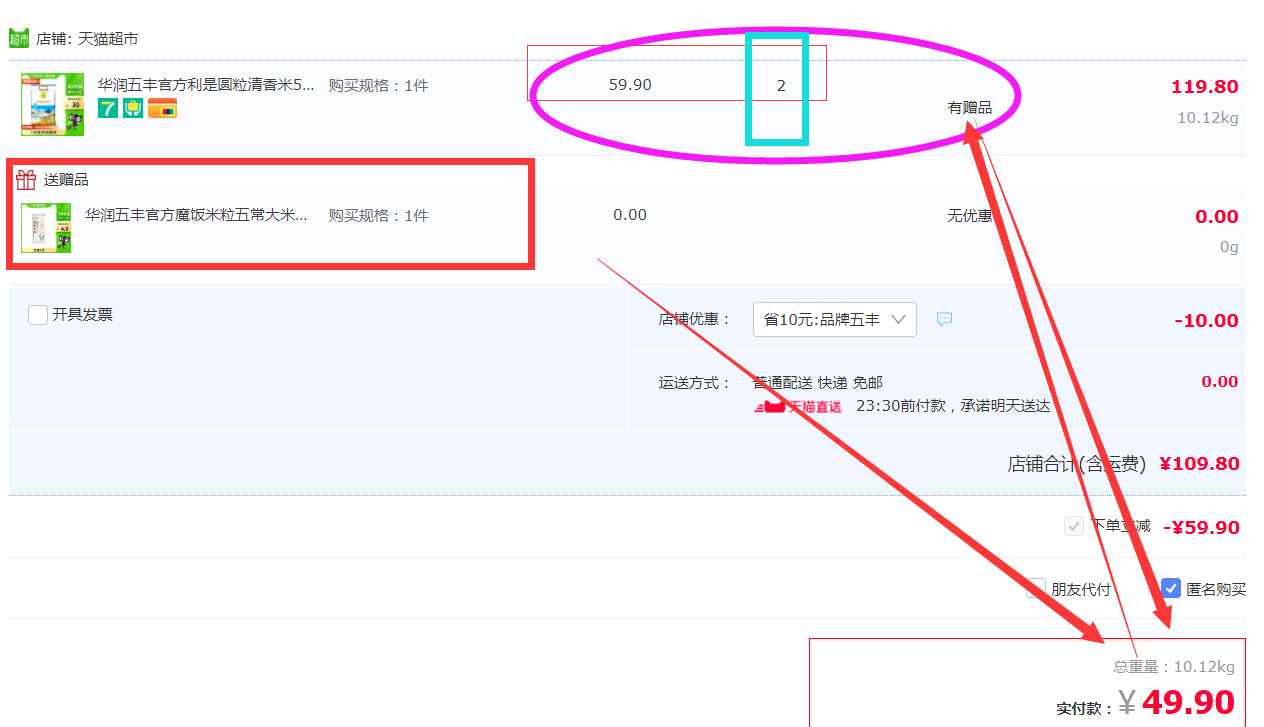Click the -¥59.90 order reduction amount
This screenshot has height=727, width=1264.
(x=1201, y=527)
